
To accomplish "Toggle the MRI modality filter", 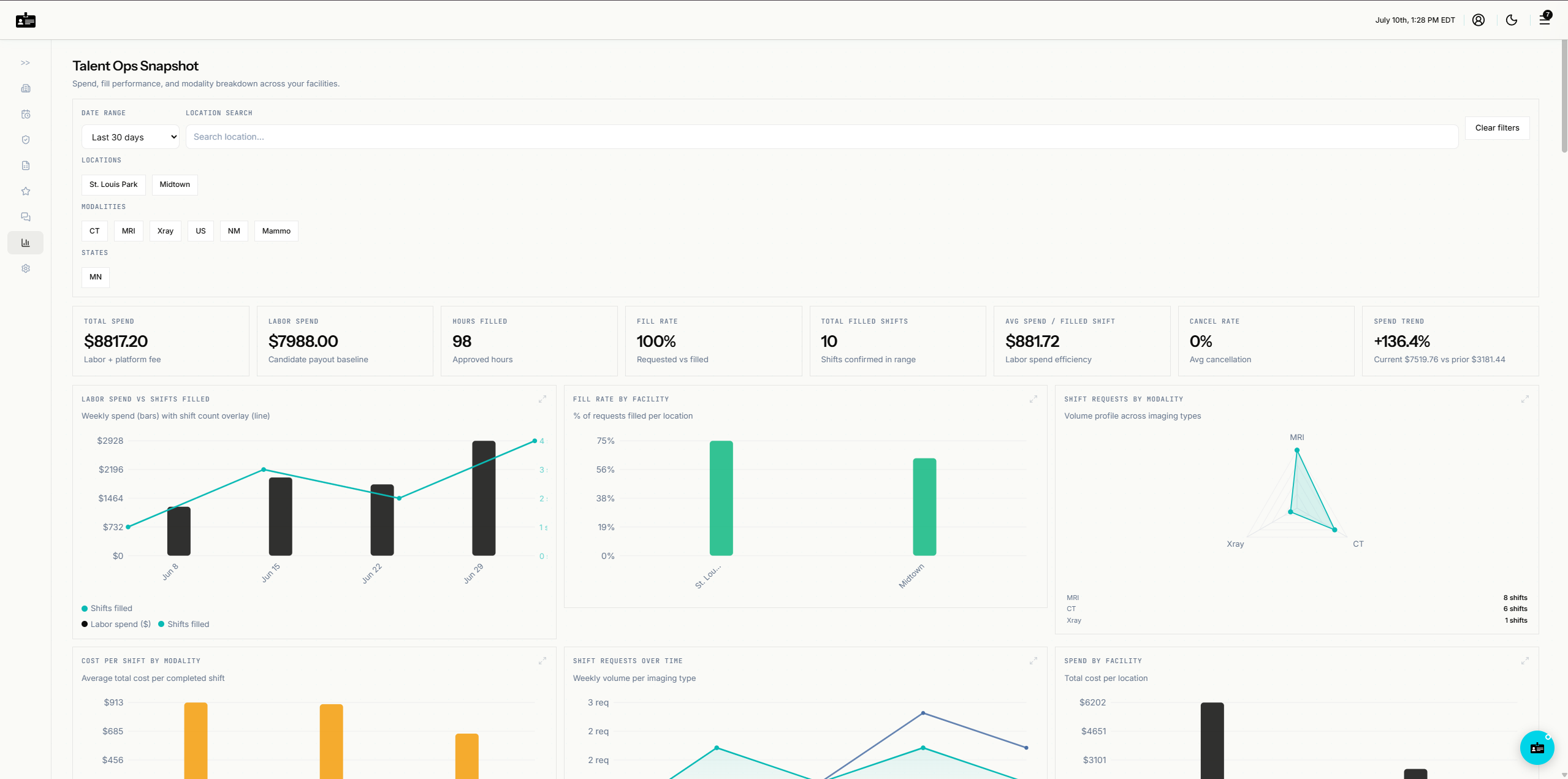I will pos(128,231).
